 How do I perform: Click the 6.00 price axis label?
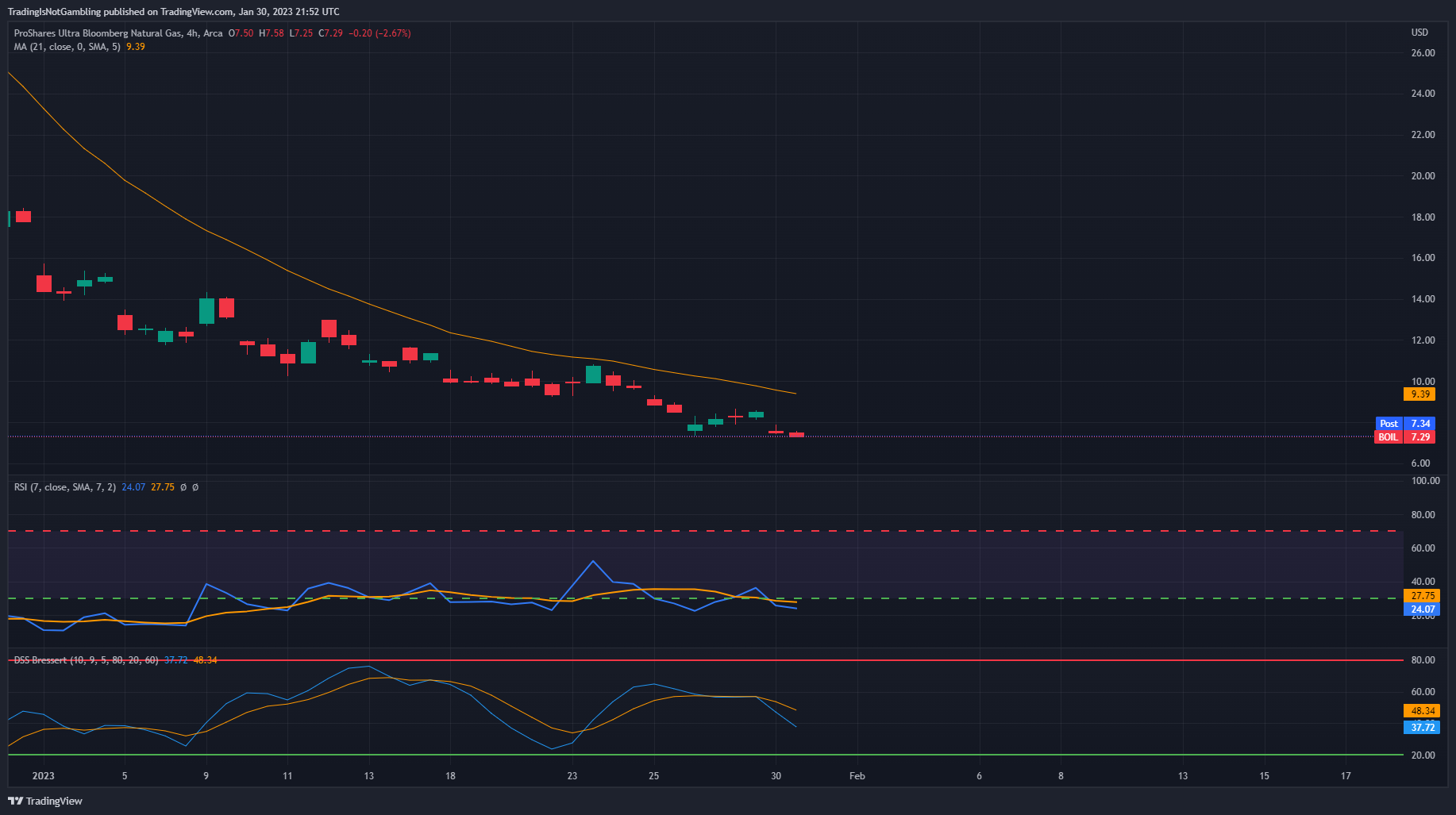click(x=1420, y=463)
